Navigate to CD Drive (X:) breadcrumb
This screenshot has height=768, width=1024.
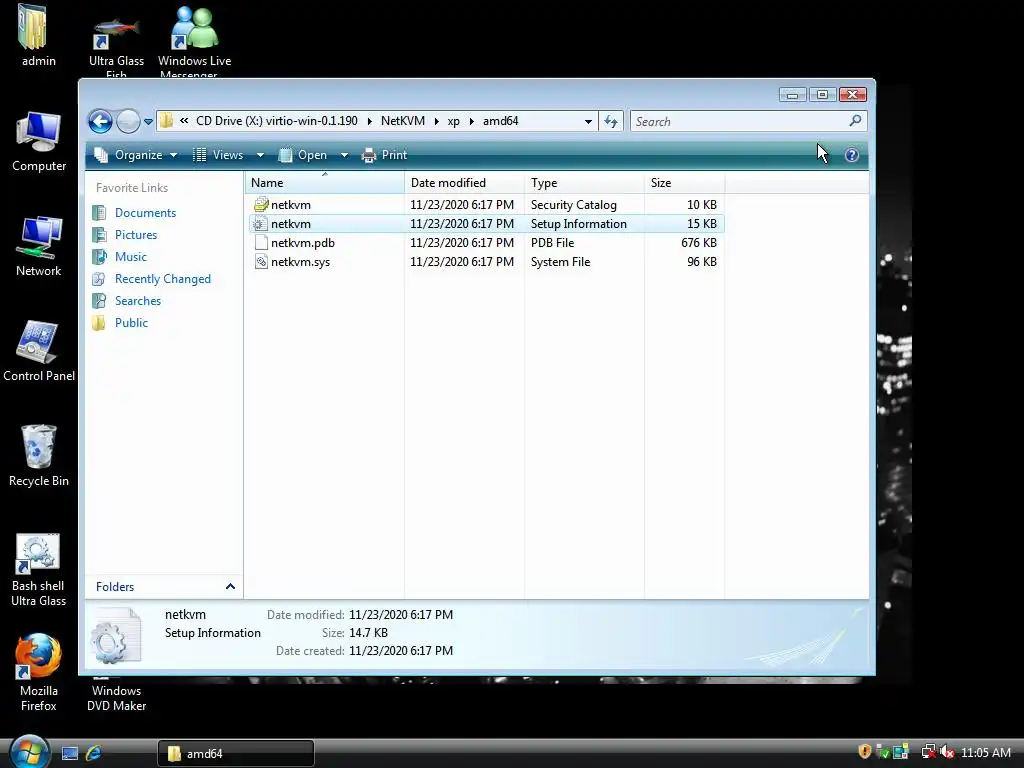pos(277,121)
